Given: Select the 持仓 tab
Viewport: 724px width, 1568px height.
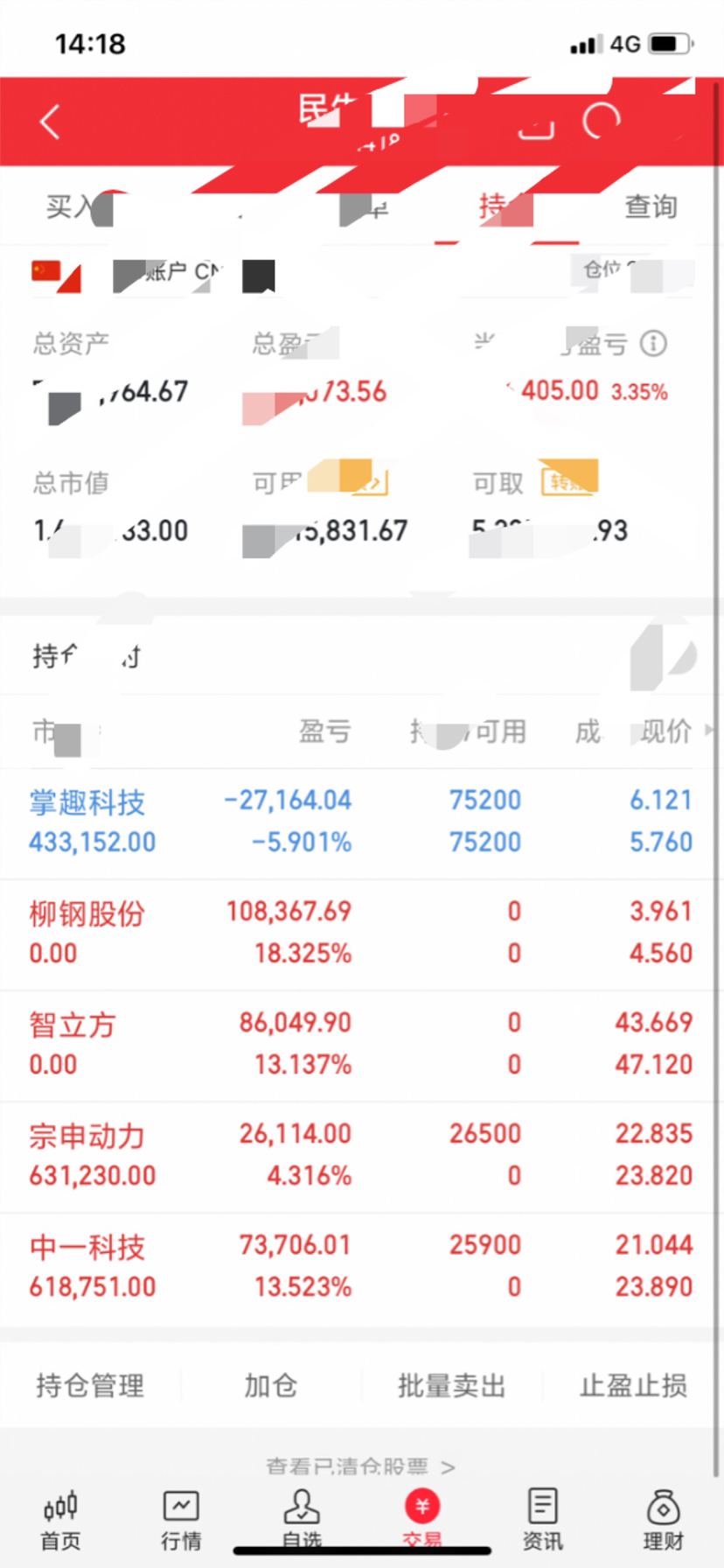Looking at the screenshot, I should coord(506,207).
